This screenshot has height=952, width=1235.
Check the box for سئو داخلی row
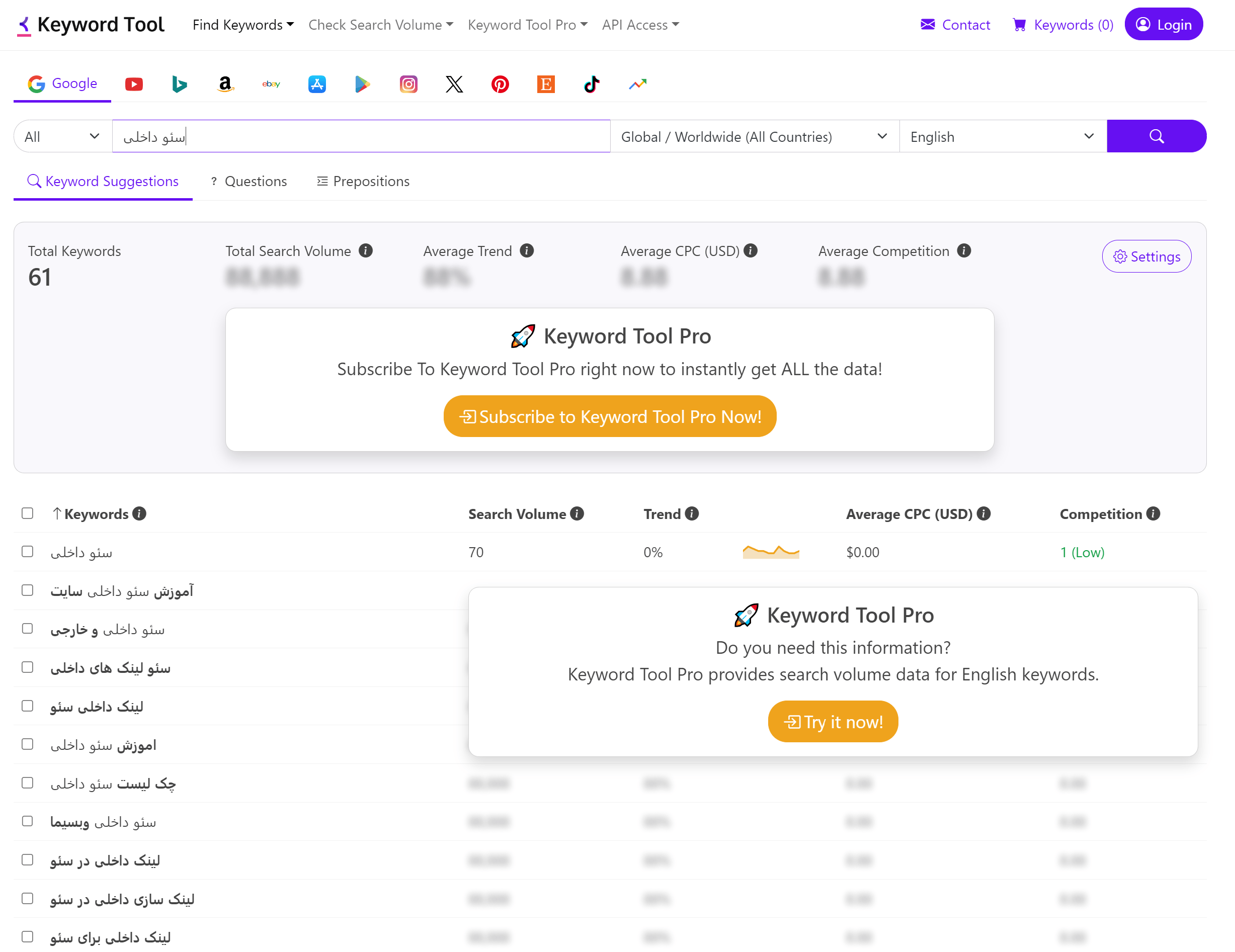pos(27,552)
